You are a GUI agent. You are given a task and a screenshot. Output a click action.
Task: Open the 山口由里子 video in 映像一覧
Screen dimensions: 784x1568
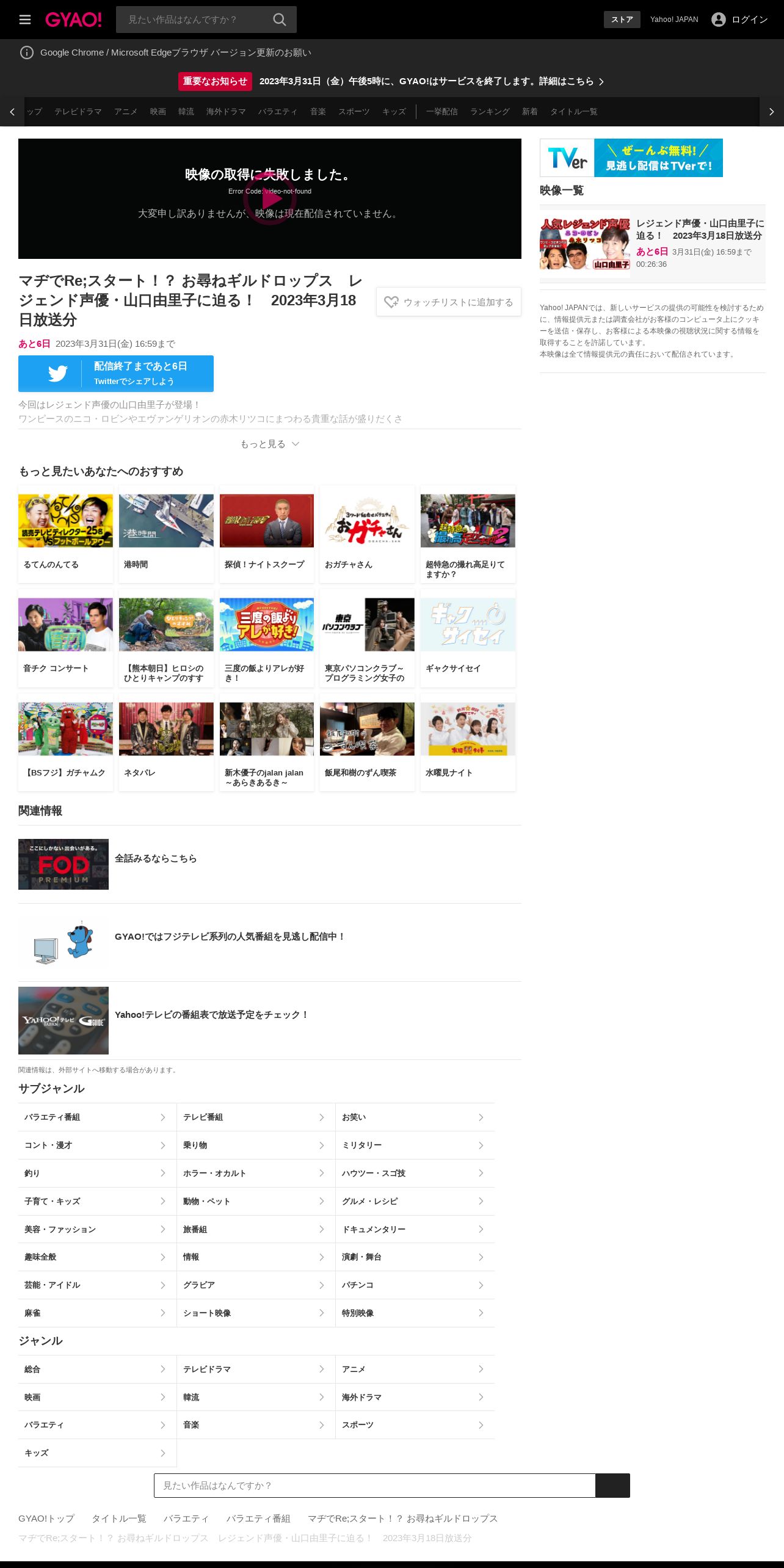(652, 244)
